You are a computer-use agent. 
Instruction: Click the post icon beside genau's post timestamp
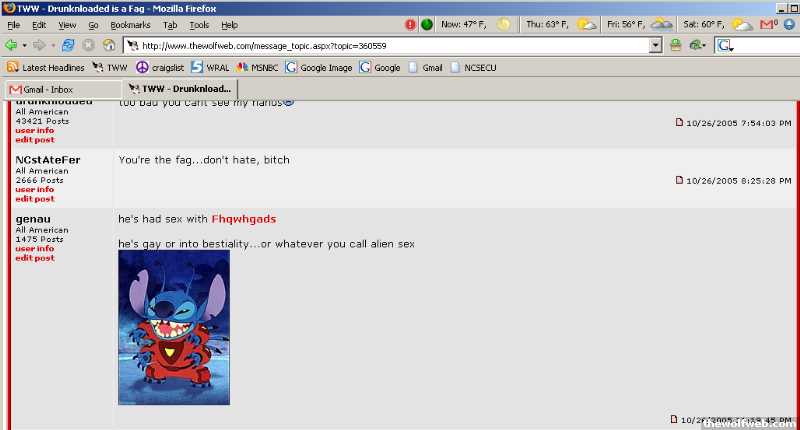(674, 419)
